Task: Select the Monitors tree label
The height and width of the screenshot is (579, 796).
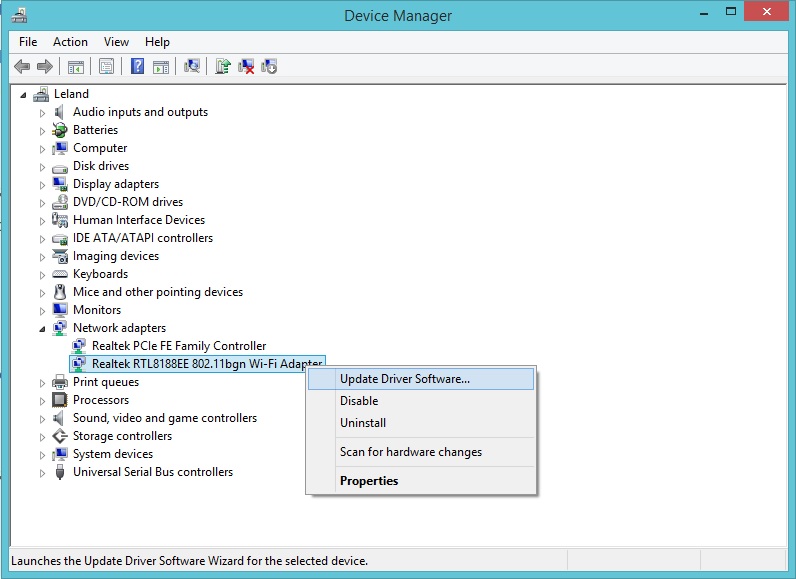Action: point(97,310)
